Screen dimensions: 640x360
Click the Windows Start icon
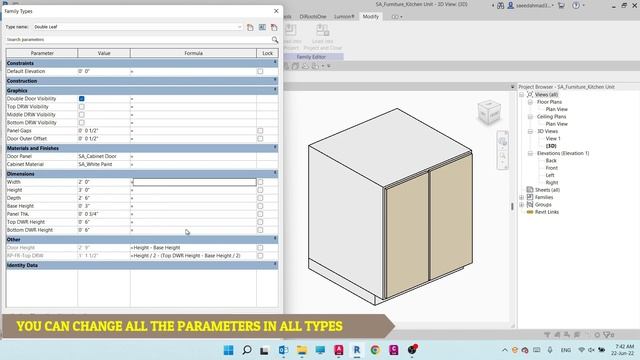[x=229, y=350]
